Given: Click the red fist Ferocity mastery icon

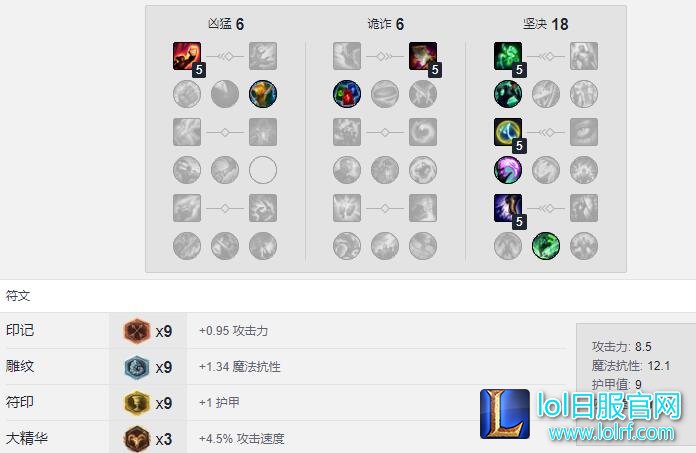Looking at the screenshot, I should (187, 56).
